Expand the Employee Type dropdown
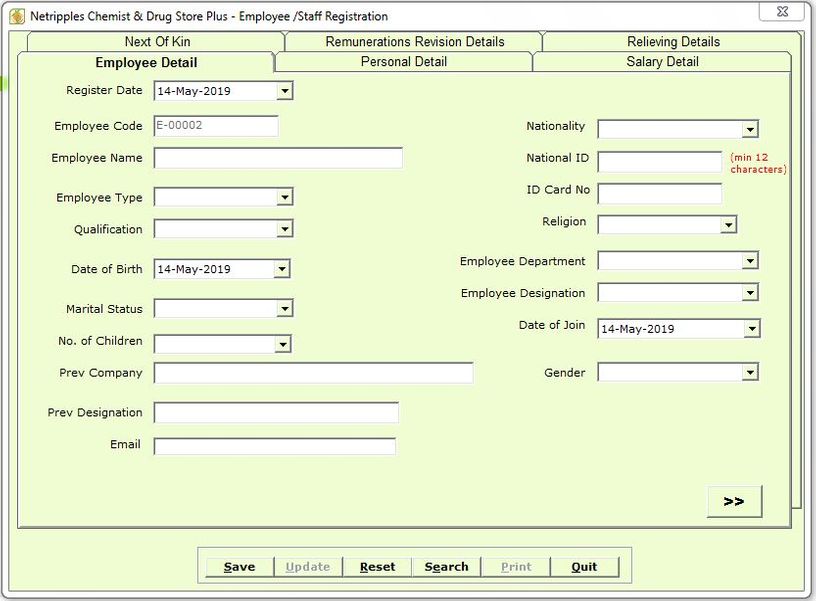Image resolution: width=816 pixels, height=601 pixels. (284, 197)
